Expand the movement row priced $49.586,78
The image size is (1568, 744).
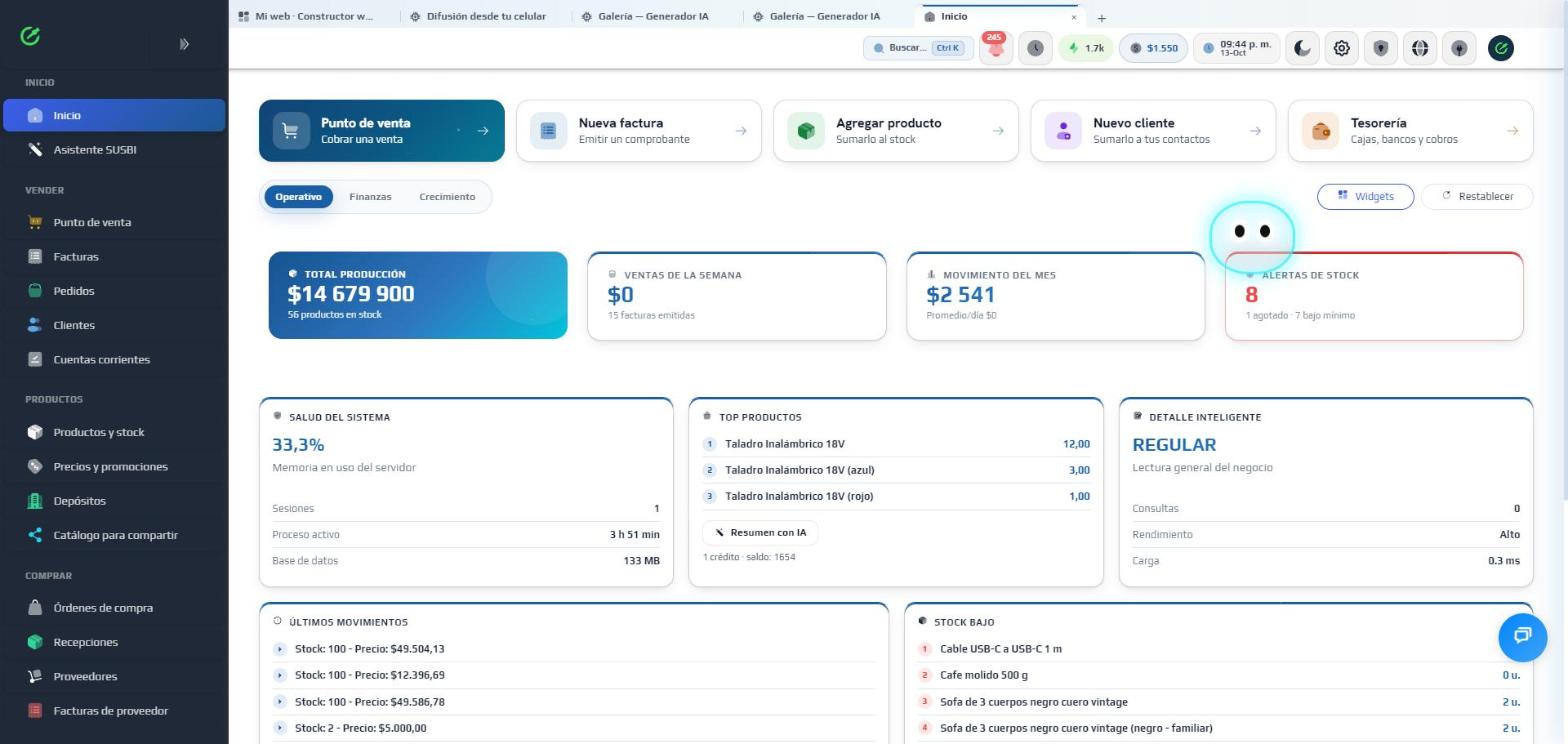[x=575, y=702]
